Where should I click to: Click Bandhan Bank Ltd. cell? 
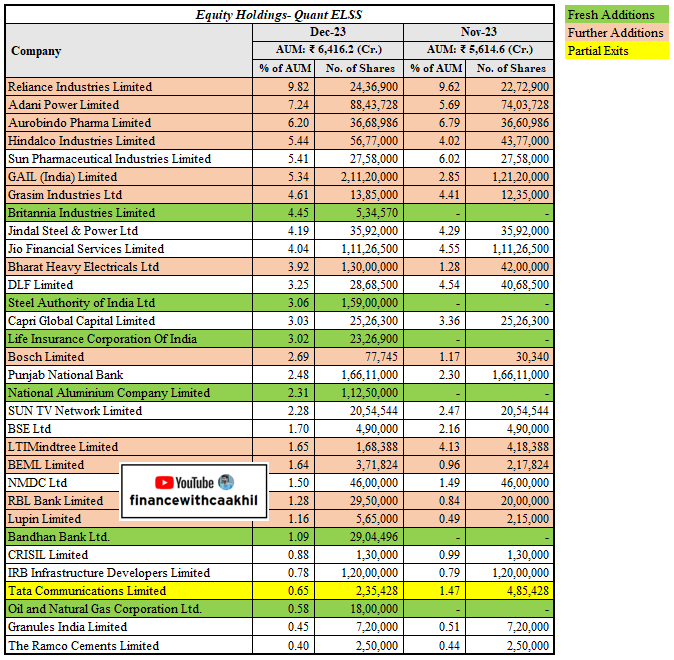(x=129, y=537)
